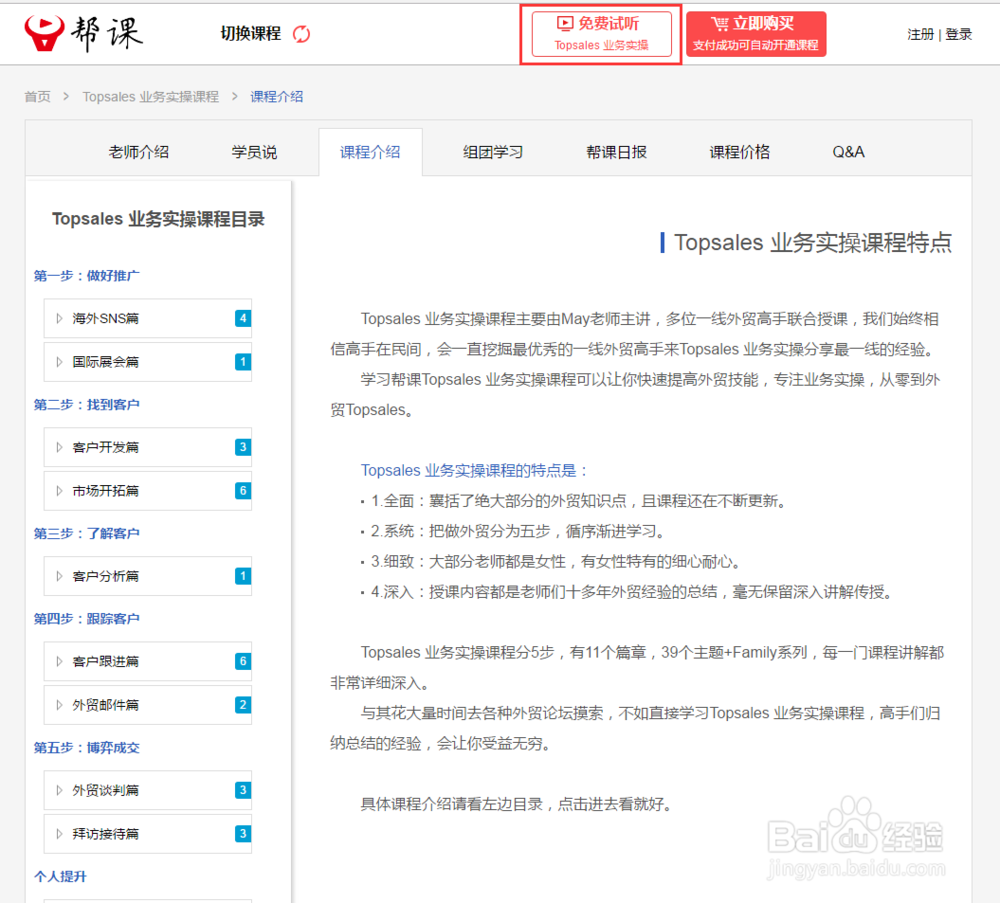Open the 学员说 tab
Screen dimensions: 1000x903
point(254,152)
